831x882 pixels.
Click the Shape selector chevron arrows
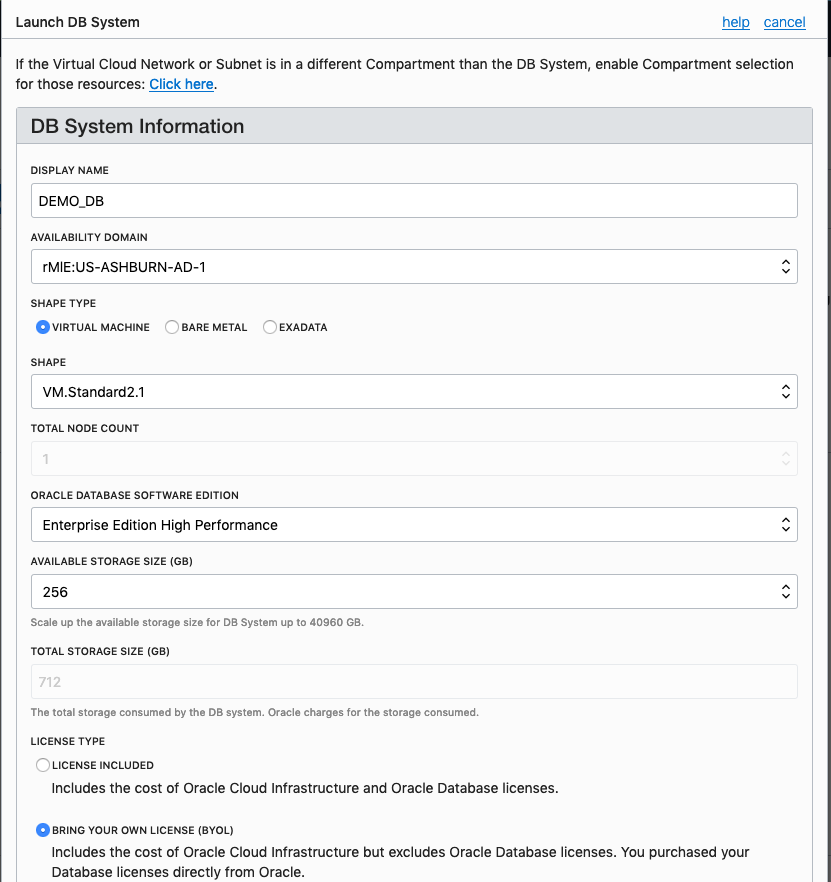(785, 392)
